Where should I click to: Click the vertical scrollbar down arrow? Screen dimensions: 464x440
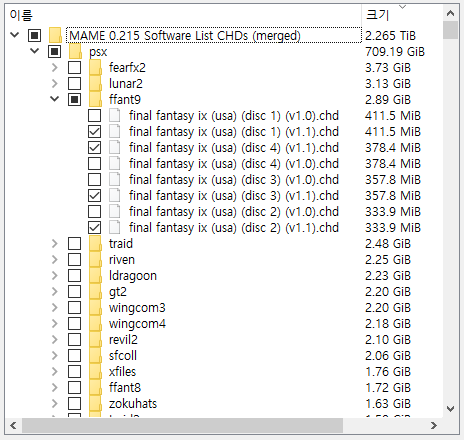[450, 409]
